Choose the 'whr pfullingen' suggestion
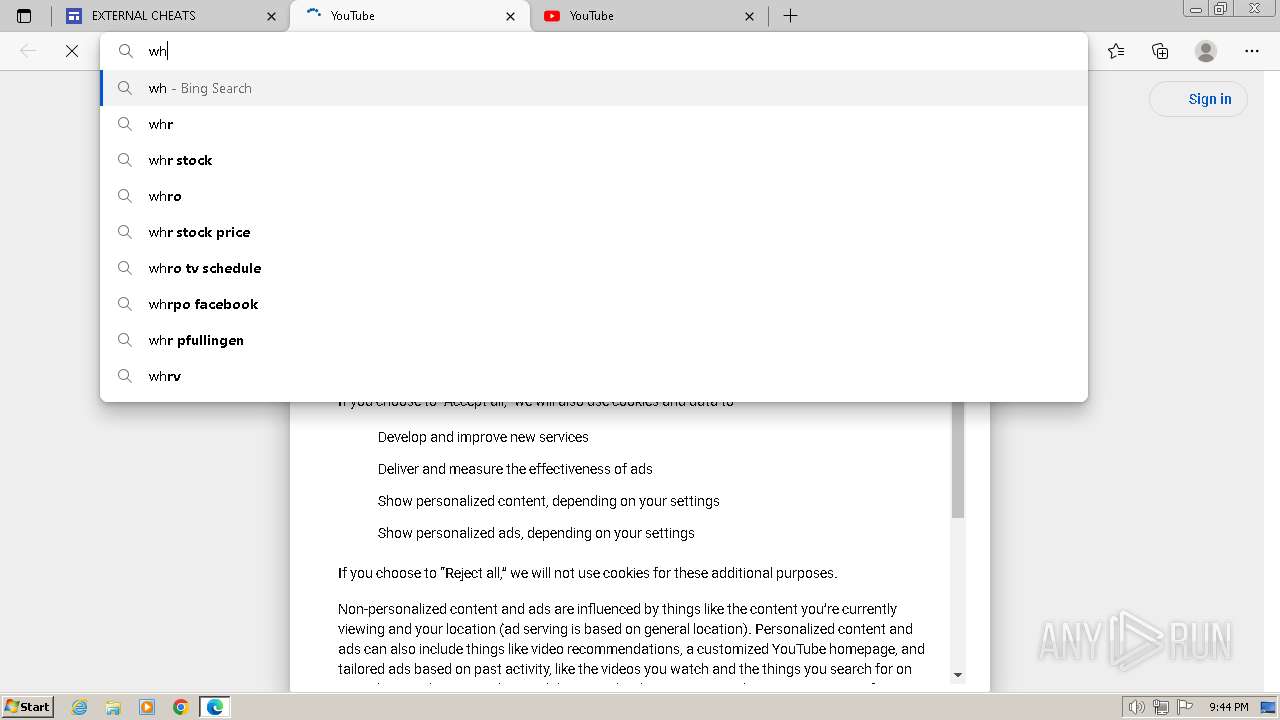The image size is (1280, 720). pos(594,340)
